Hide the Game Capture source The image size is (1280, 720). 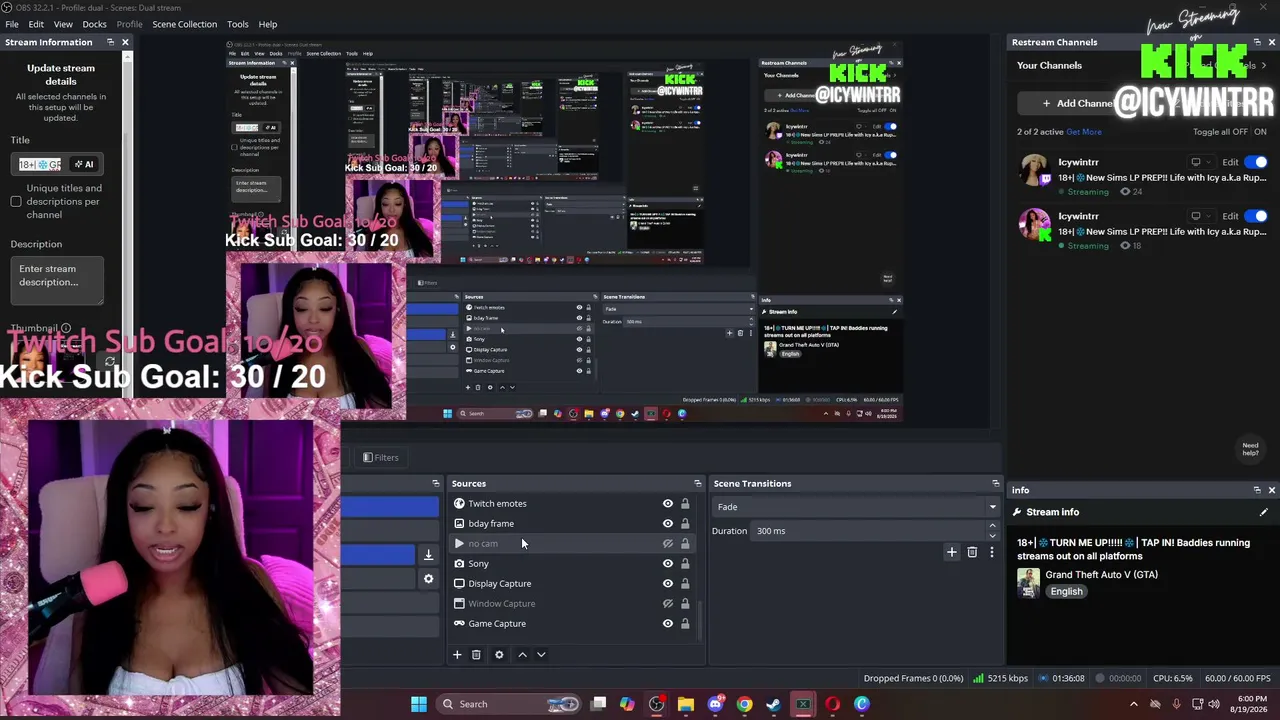[668, 624]
